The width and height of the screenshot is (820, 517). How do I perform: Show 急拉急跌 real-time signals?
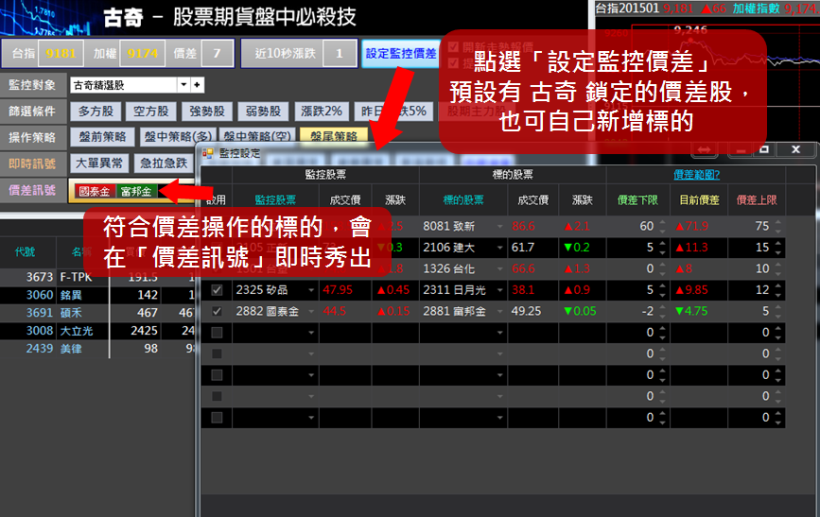point(164,163)
